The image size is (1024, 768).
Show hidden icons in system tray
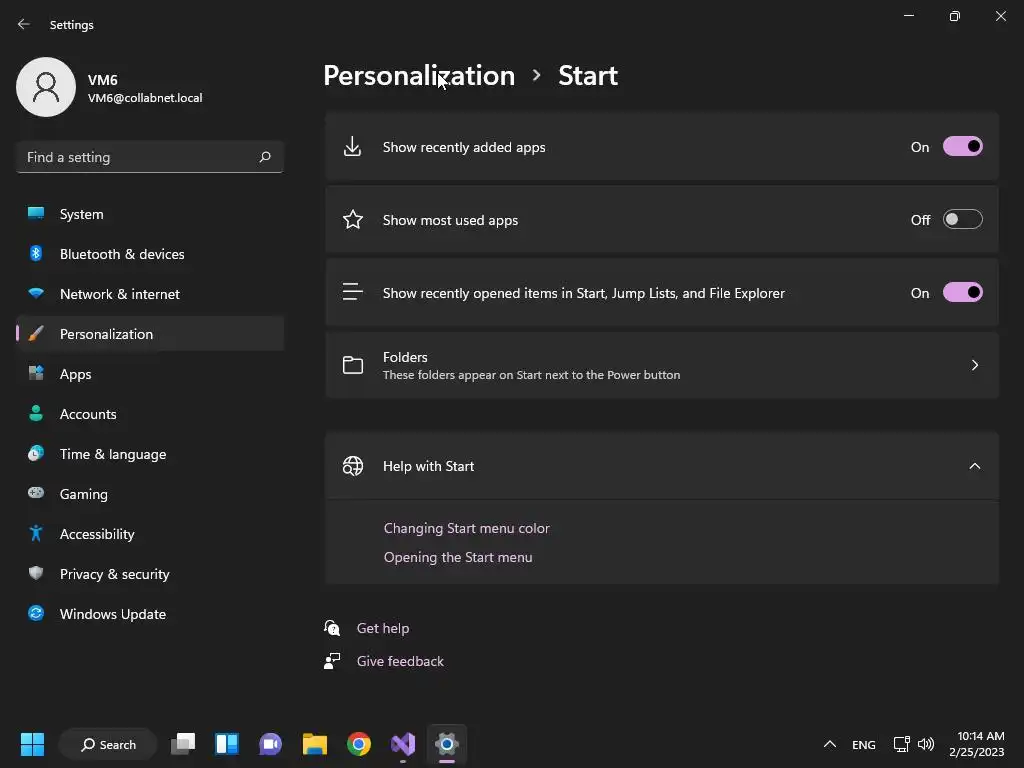coord(829,744)
